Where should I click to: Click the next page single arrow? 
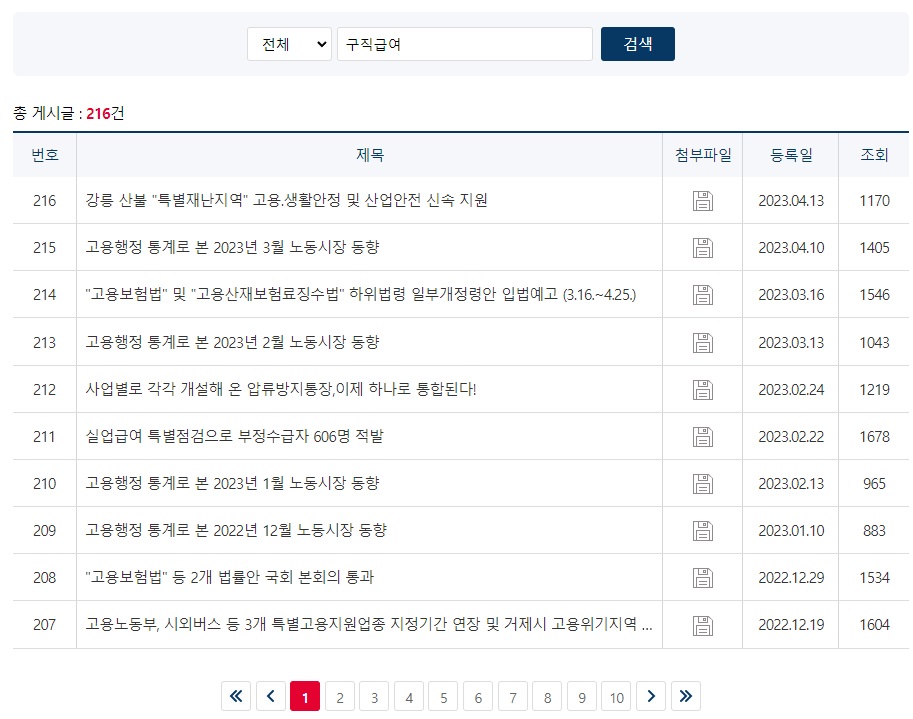click(651, 696)
